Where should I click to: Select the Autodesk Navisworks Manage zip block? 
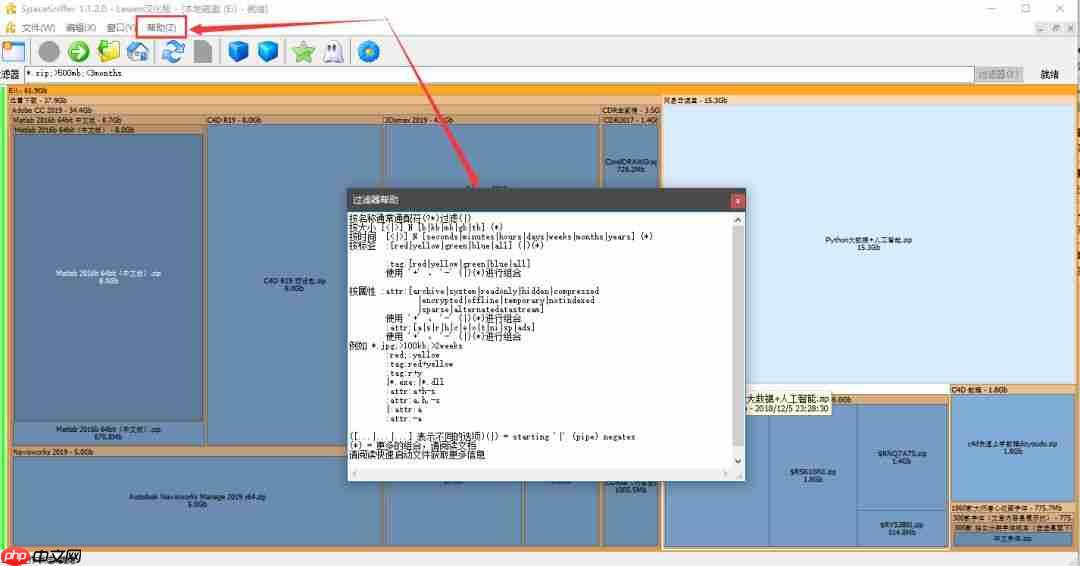coord(196,500)
